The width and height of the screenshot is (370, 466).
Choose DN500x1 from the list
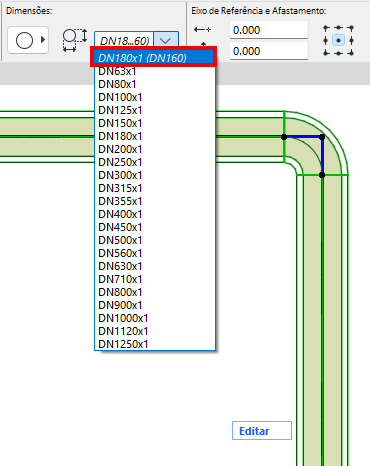pyautogui.click(x=155, y=240)
